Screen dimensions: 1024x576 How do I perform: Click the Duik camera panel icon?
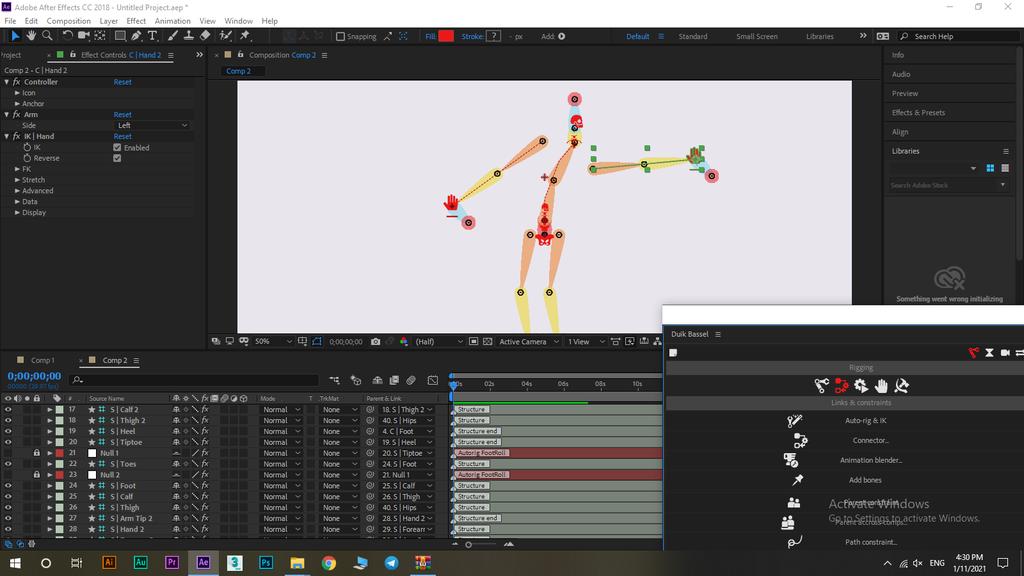1005,353
